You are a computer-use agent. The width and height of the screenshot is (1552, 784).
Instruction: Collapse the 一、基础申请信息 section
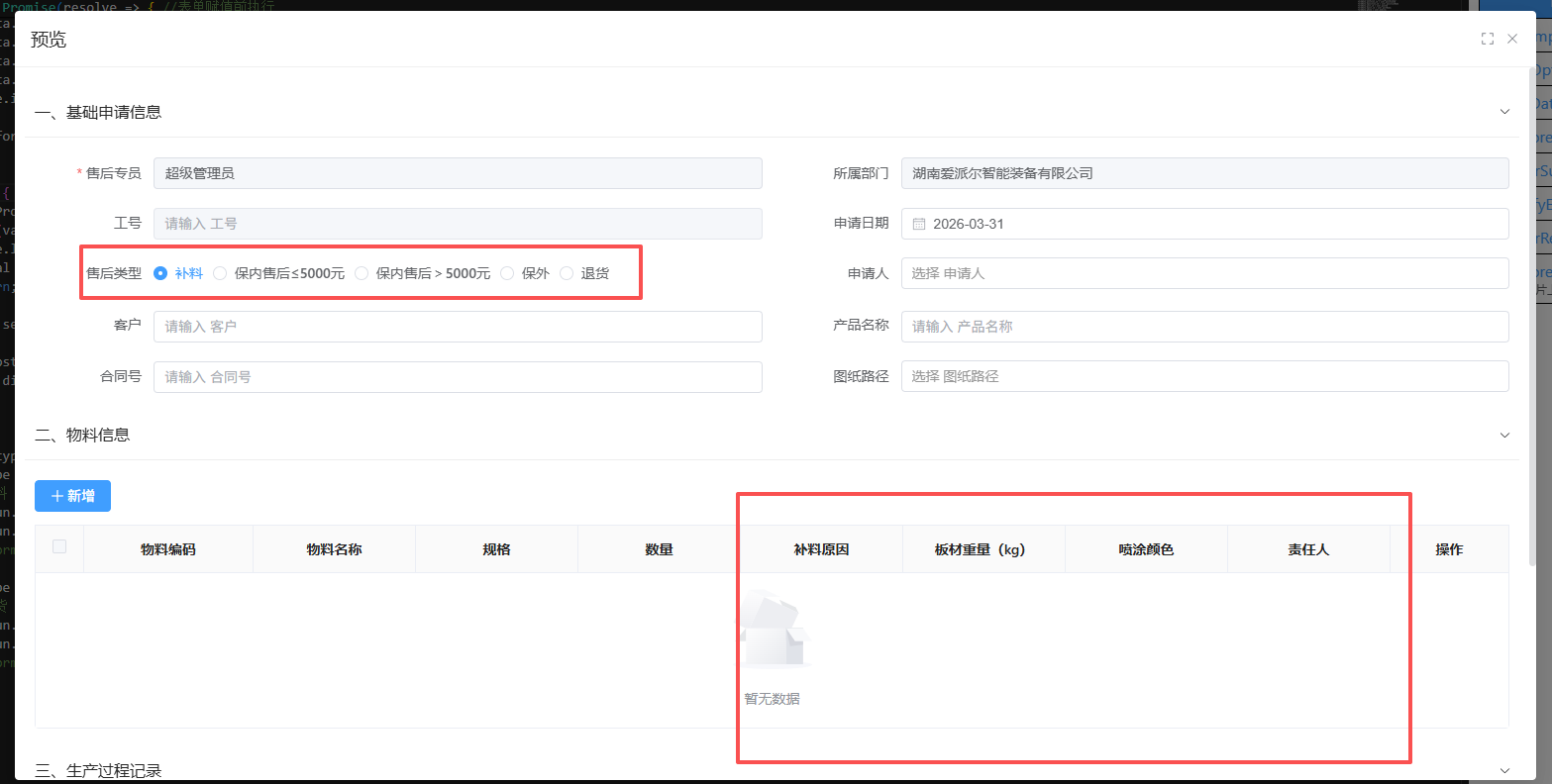click(1504, 112)
